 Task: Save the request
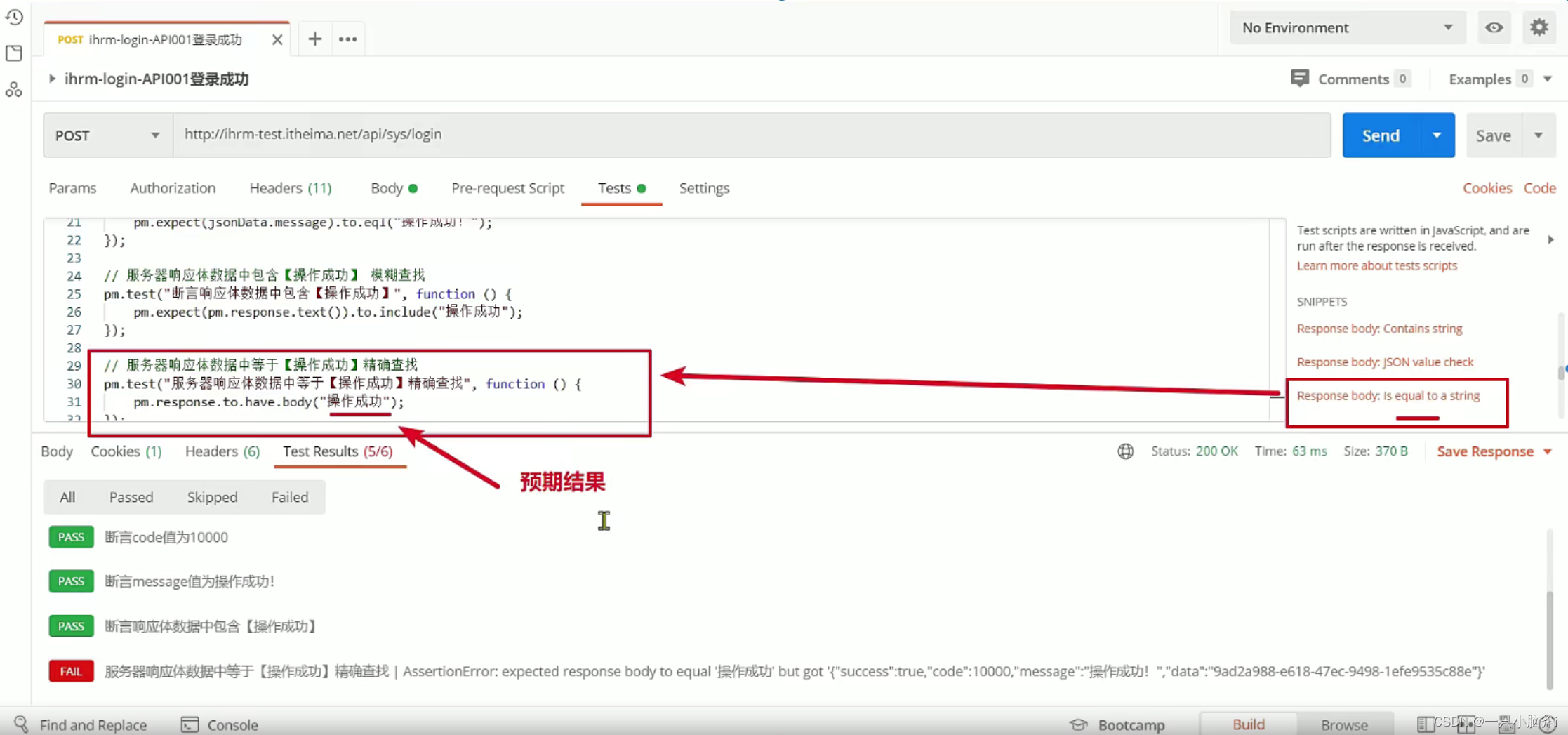tap(1493, 135)
